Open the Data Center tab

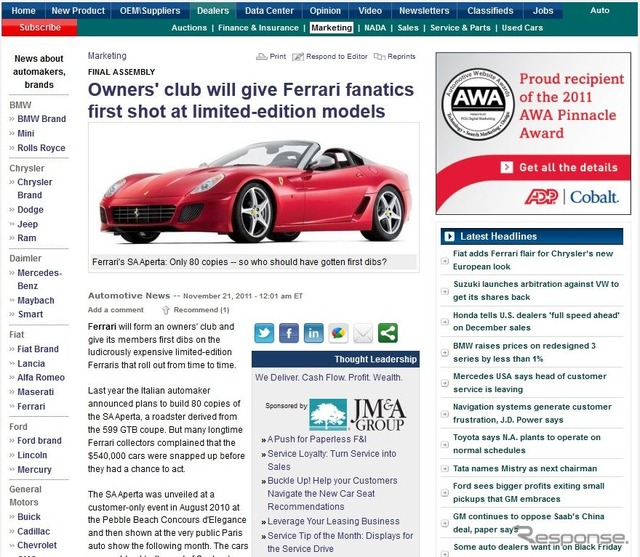pos(269,11)
